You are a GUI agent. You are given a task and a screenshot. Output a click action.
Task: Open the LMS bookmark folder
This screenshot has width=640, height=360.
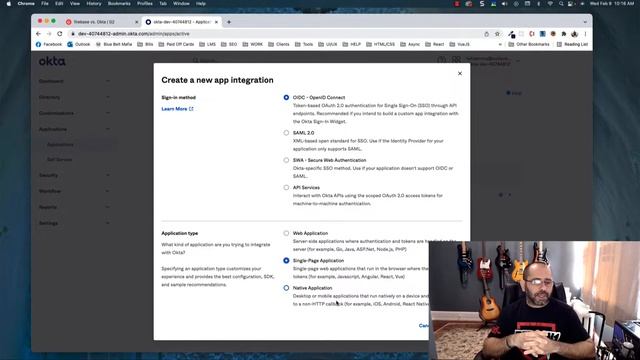pos(207,44)
